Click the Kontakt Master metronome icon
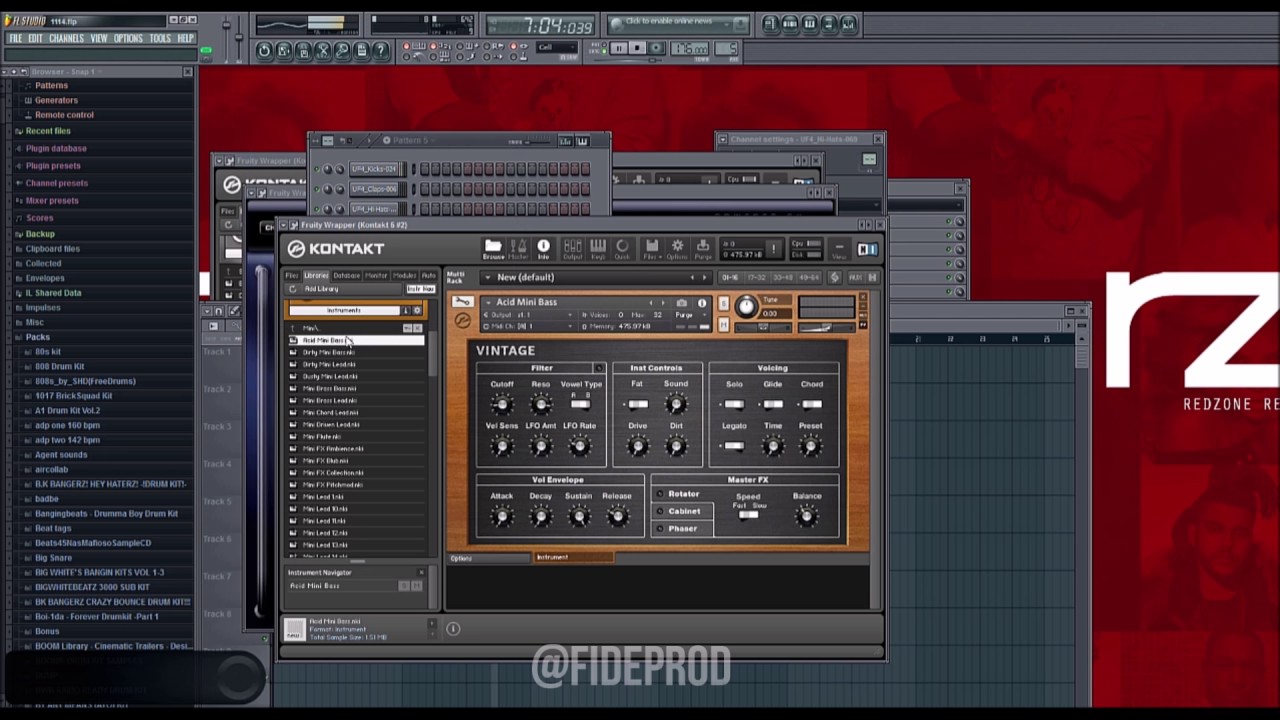The image size is (1280, 720). click(x=518, y=247)
